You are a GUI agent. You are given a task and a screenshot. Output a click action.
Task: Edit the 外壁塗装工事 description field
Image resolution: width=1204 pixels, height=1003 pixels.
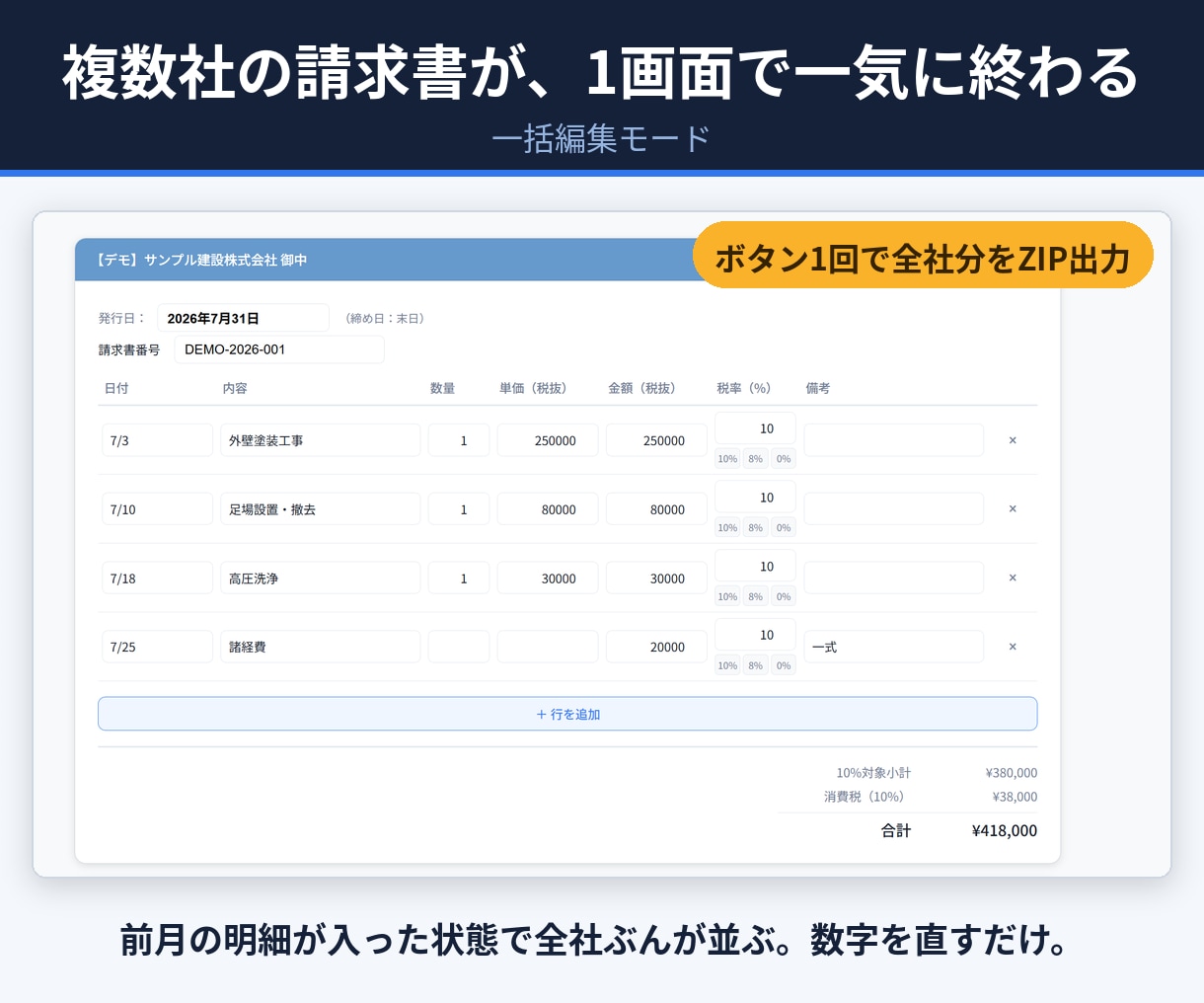coord(321,440)
